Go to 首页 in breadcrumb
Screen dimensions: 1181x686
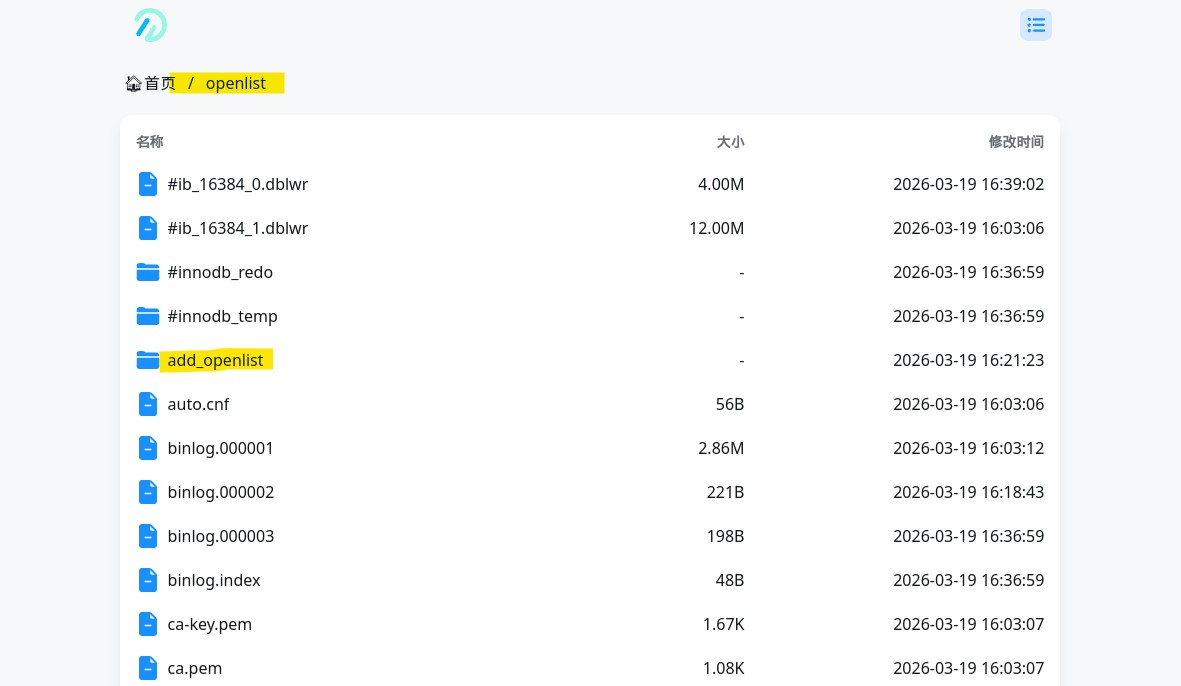(x=159, y=84)
